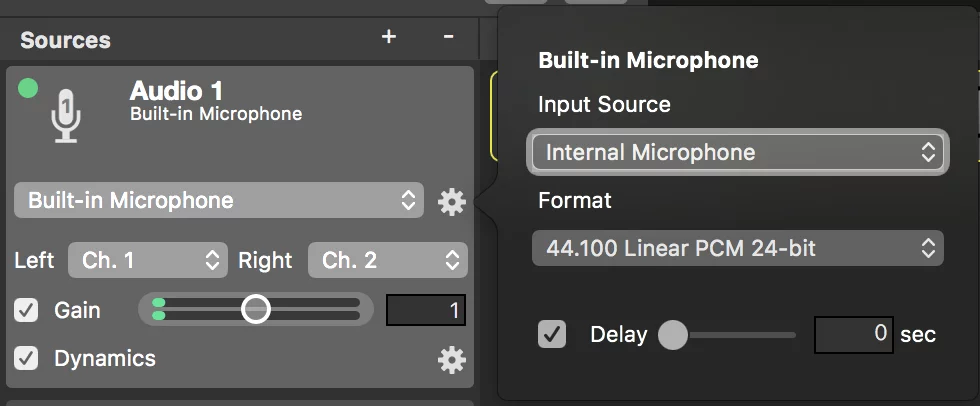Click the Audio 1 microphone icon
The width and height of the screenshot is (980, 406).
[x=66, y=116]
